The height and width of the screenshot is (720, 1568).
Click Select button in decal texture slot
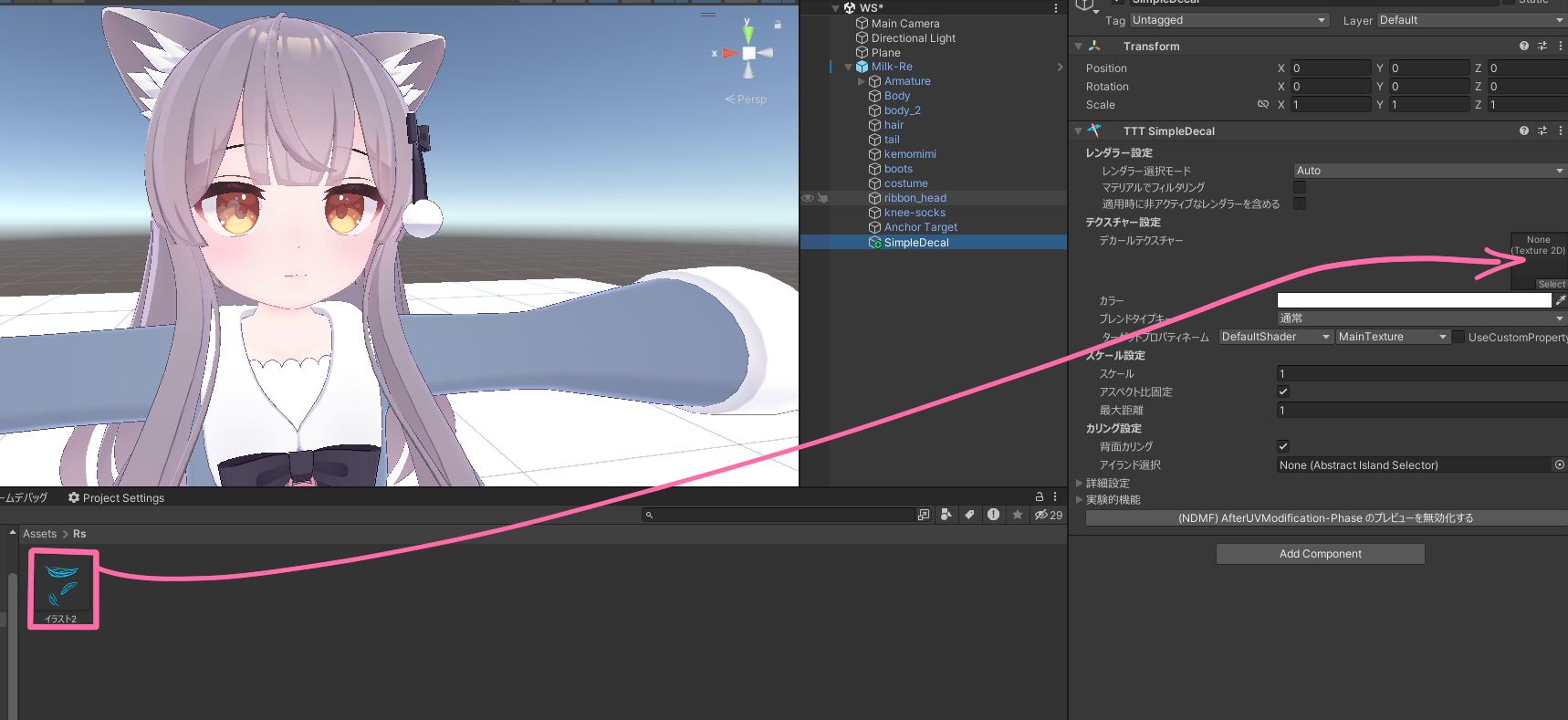1551,285
